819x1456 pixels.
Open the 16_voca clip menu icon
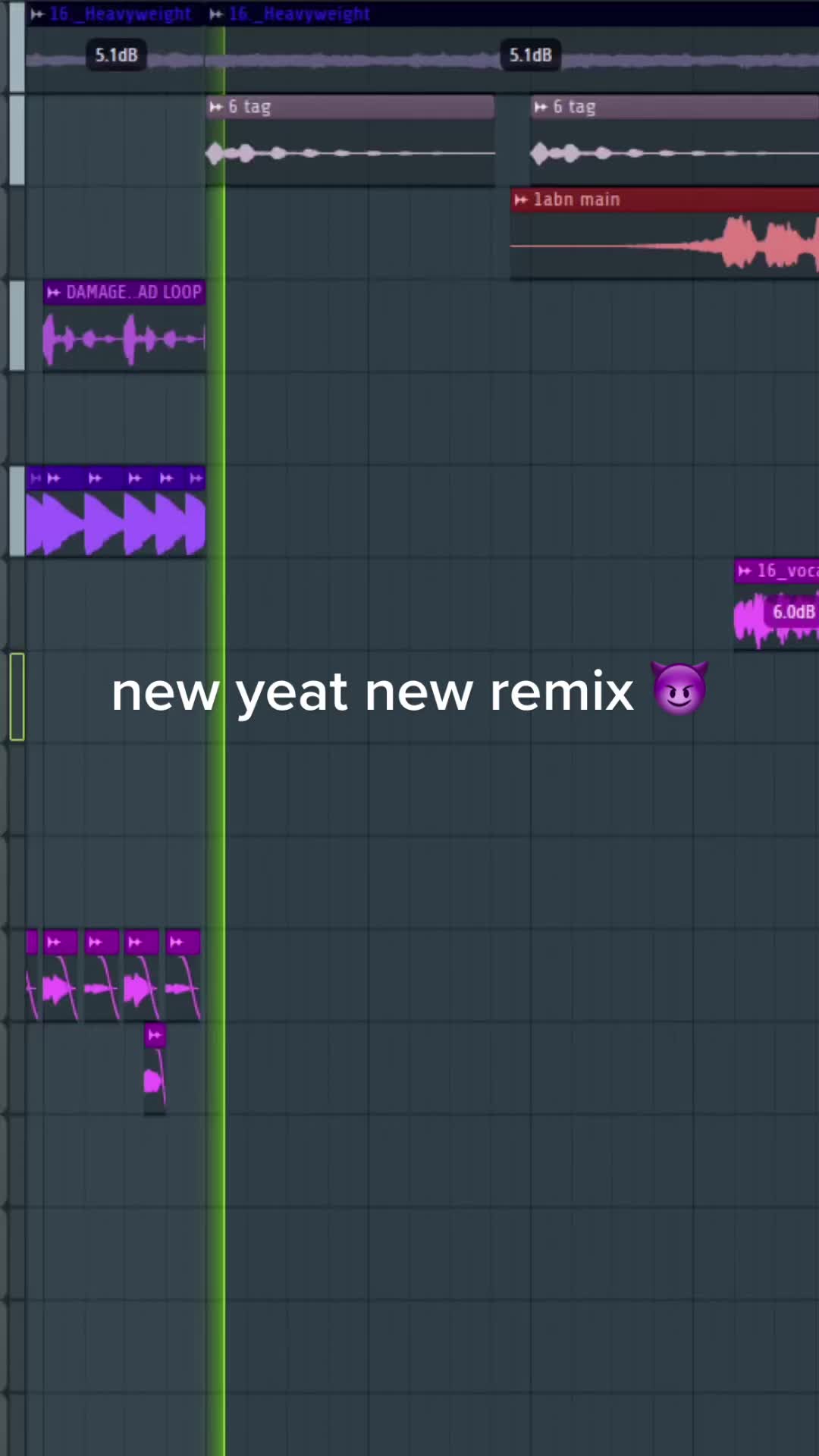pos(745,571)
